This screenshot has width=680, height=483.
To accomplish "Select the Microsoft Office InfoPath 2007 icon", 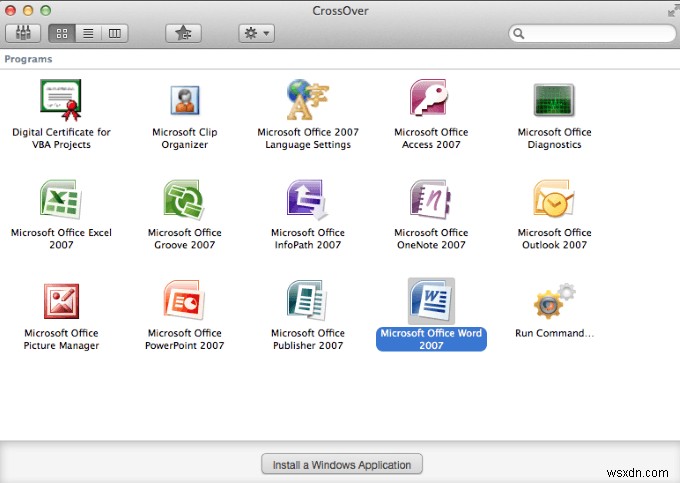I will (x=307, y=200).
